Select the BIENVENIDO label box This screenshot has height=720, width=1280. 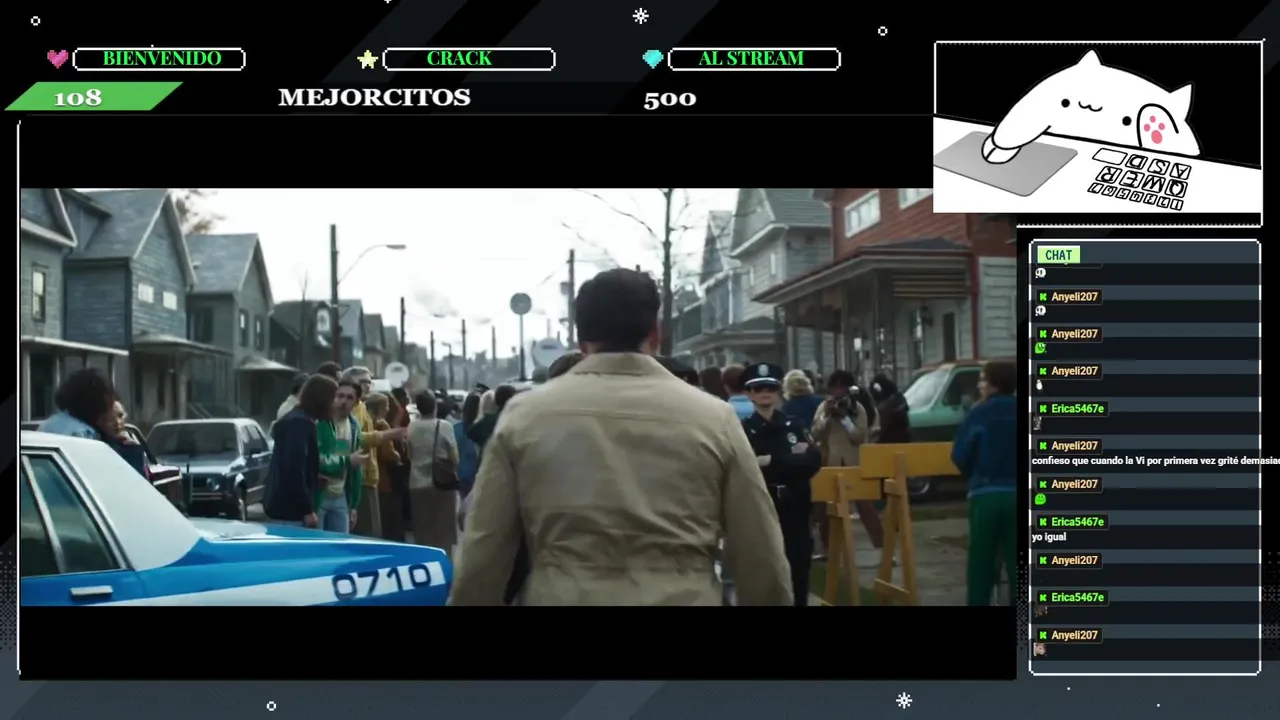(160, 59)
